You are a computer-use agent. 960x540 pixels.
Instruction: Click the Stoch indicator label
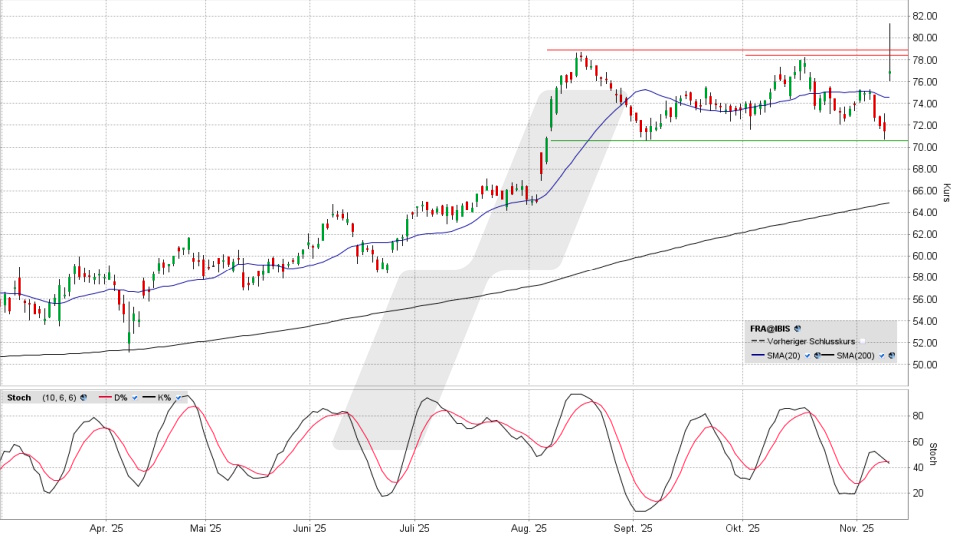pos(18,397)
